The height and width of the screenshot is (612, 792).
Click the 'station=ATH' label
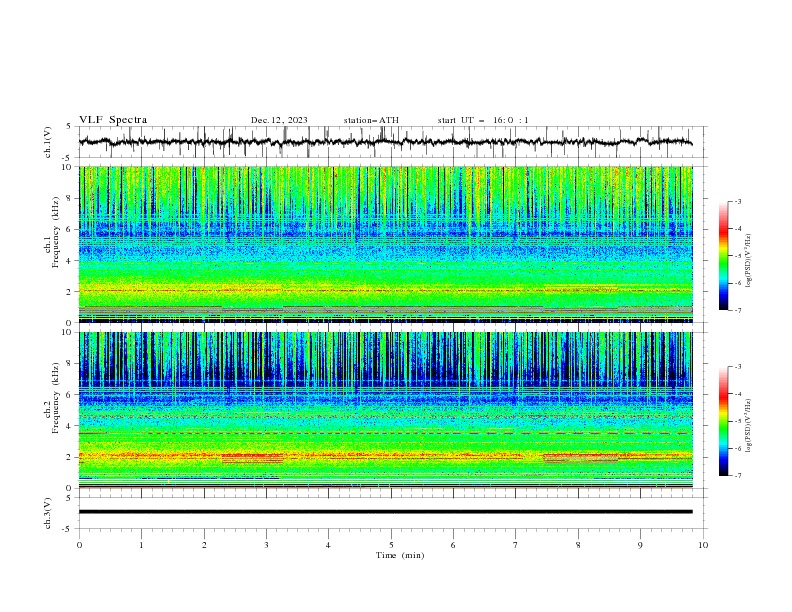pyautogui.click(x=371, y=120)
